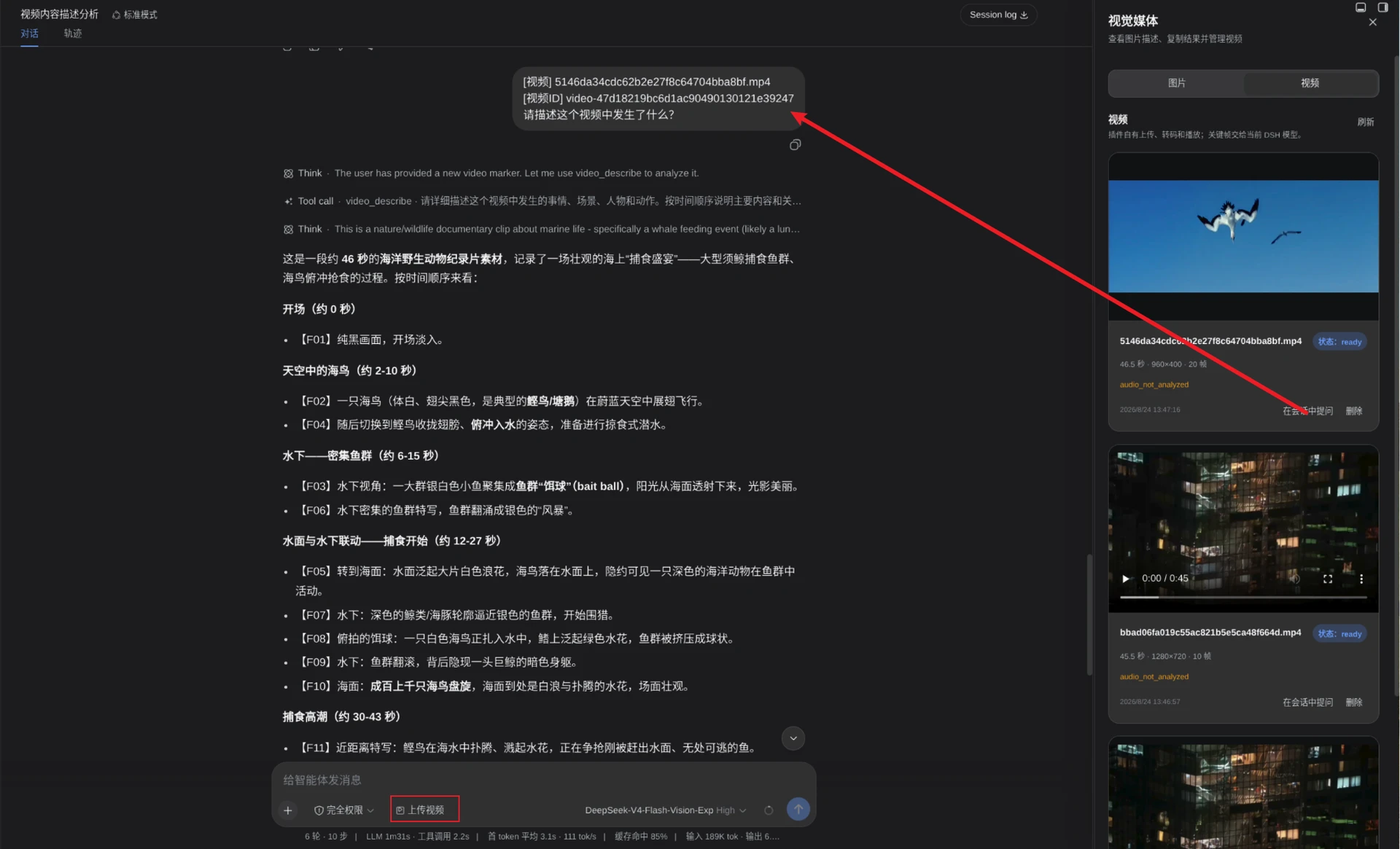Image resolution: width=1400 pixels, height=849 pixels.
Task: Click the 6 轮 · 10 步 status entry
Action: (x=326, y=837)
